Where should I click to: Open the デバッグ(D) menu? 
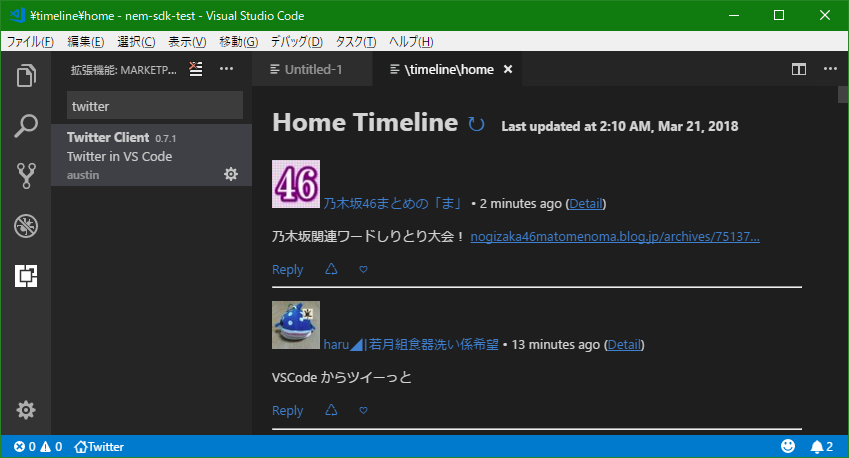coord(296,42)
